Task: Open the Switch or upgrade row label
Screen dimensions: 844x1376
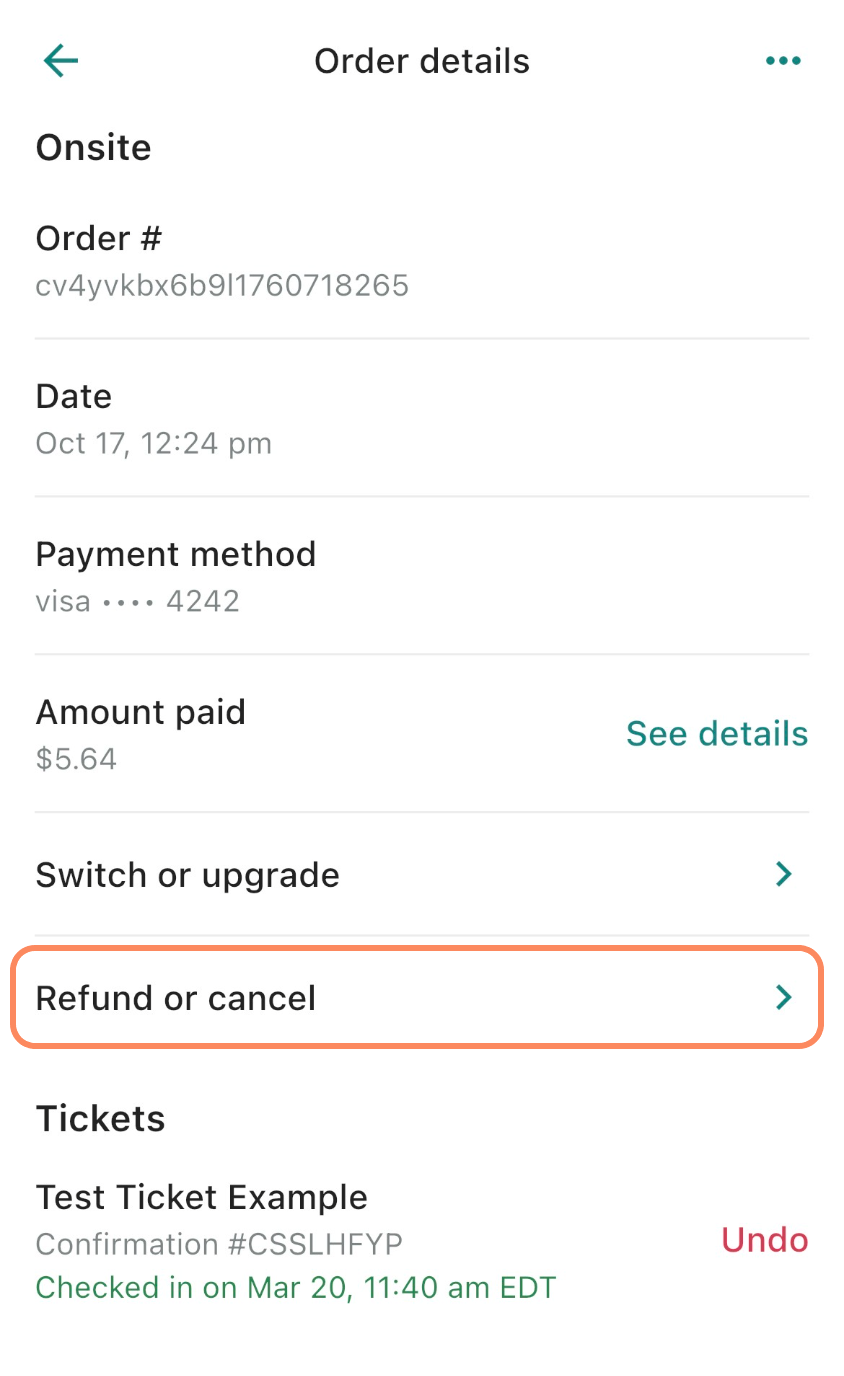Action: pyautogui.click(x=188, y=875)
